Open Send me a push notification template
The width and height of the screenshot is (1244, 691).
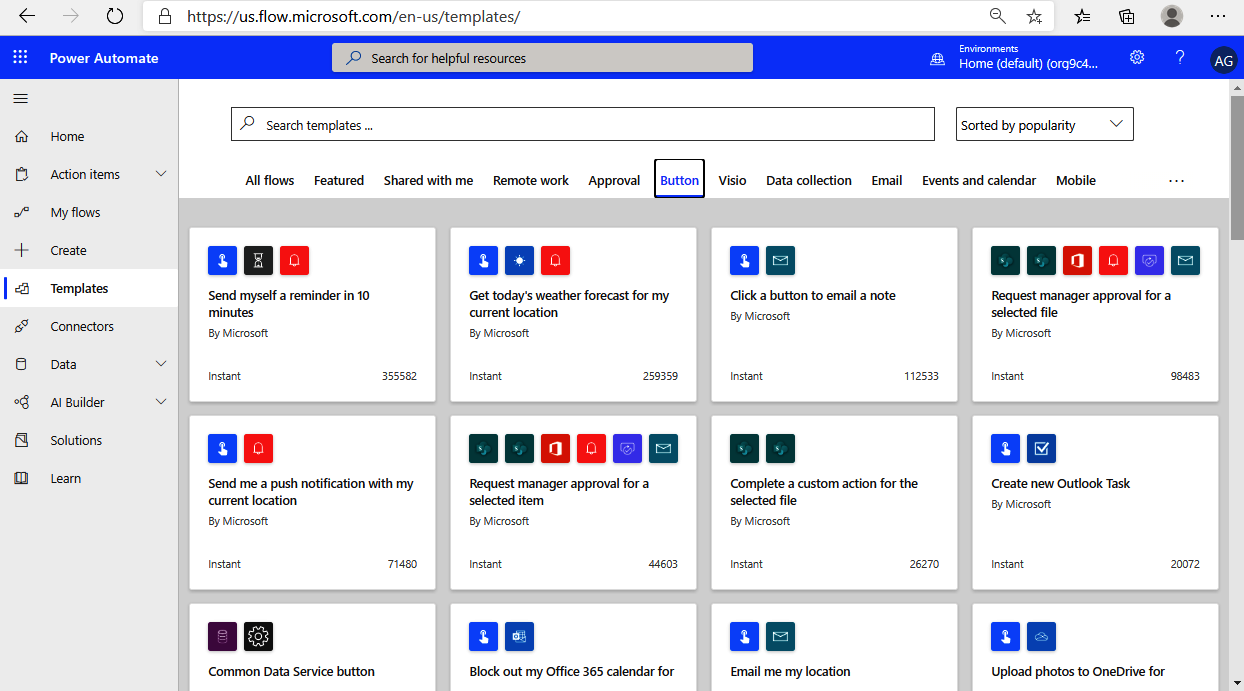(x=312, y=503)
